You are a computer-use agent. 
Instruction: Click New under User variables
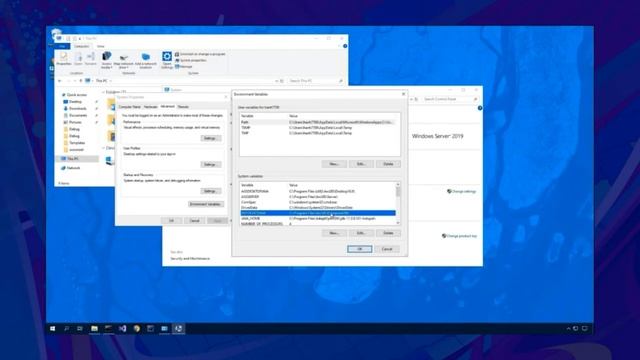tap(334, 164)
